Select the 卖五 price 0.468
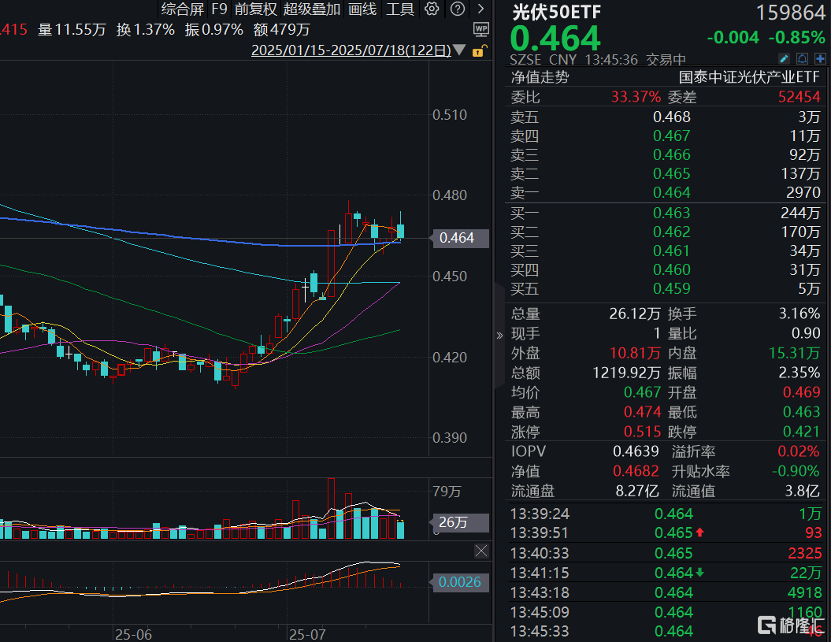This screenshot has height=642, width=832. point(672,117)
